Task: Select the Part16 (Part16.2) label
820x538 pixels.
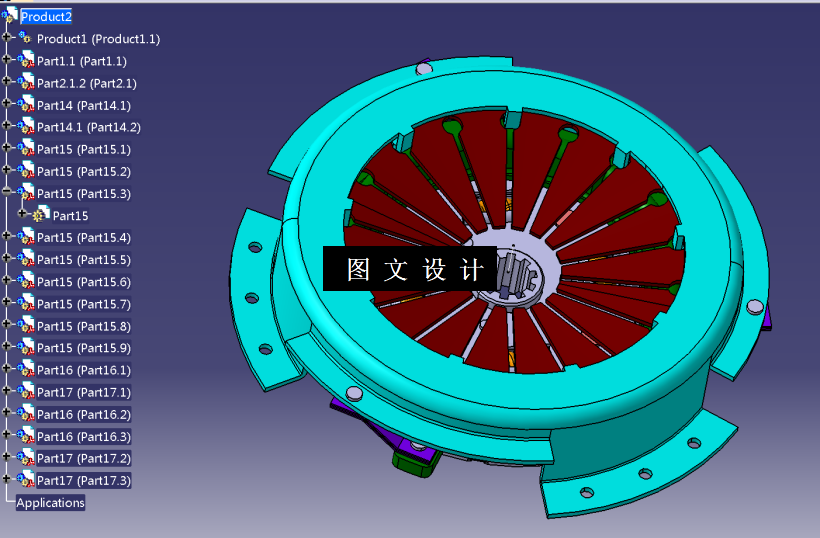Action: 84,414
